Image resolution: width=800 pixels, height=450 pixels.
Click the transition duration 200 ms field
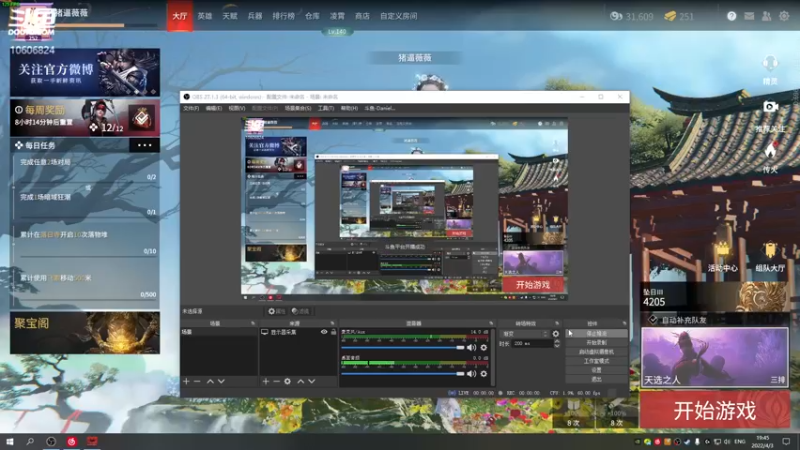pos(532,344)
